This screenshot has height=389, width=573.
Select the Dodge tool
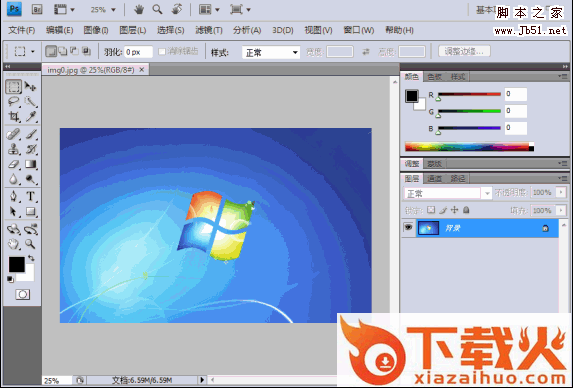[30, 179]
